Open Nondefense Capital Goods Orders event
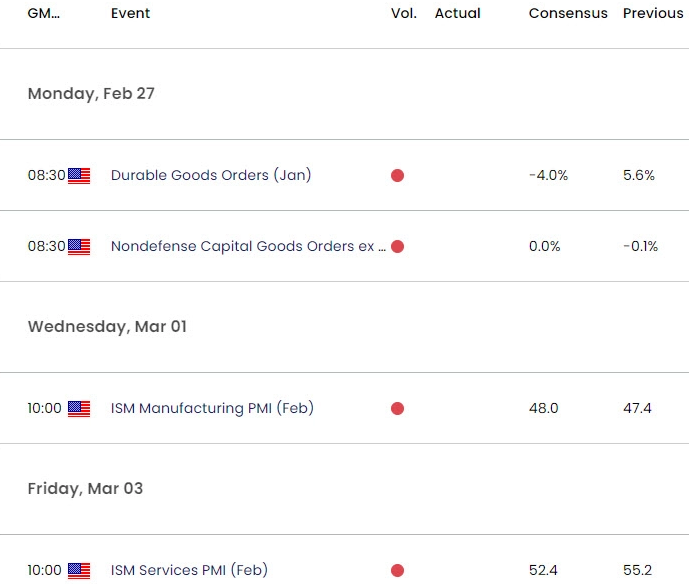Screen dimensions: 689x584 tap(248, 246)
